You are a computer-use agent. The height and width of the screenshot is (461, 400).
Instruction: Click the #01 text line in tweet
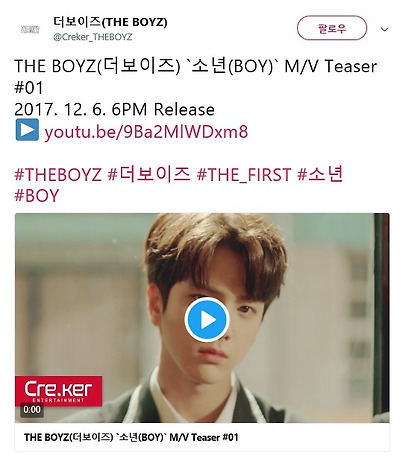click(29, 88)
